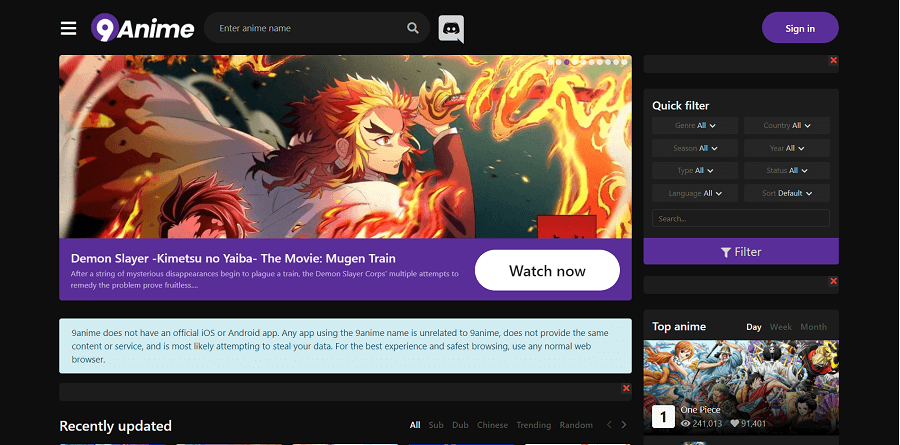Click the One Piece likes count 91,401
The height and width of the screenshot is (445, 900).
click(748, 424)
